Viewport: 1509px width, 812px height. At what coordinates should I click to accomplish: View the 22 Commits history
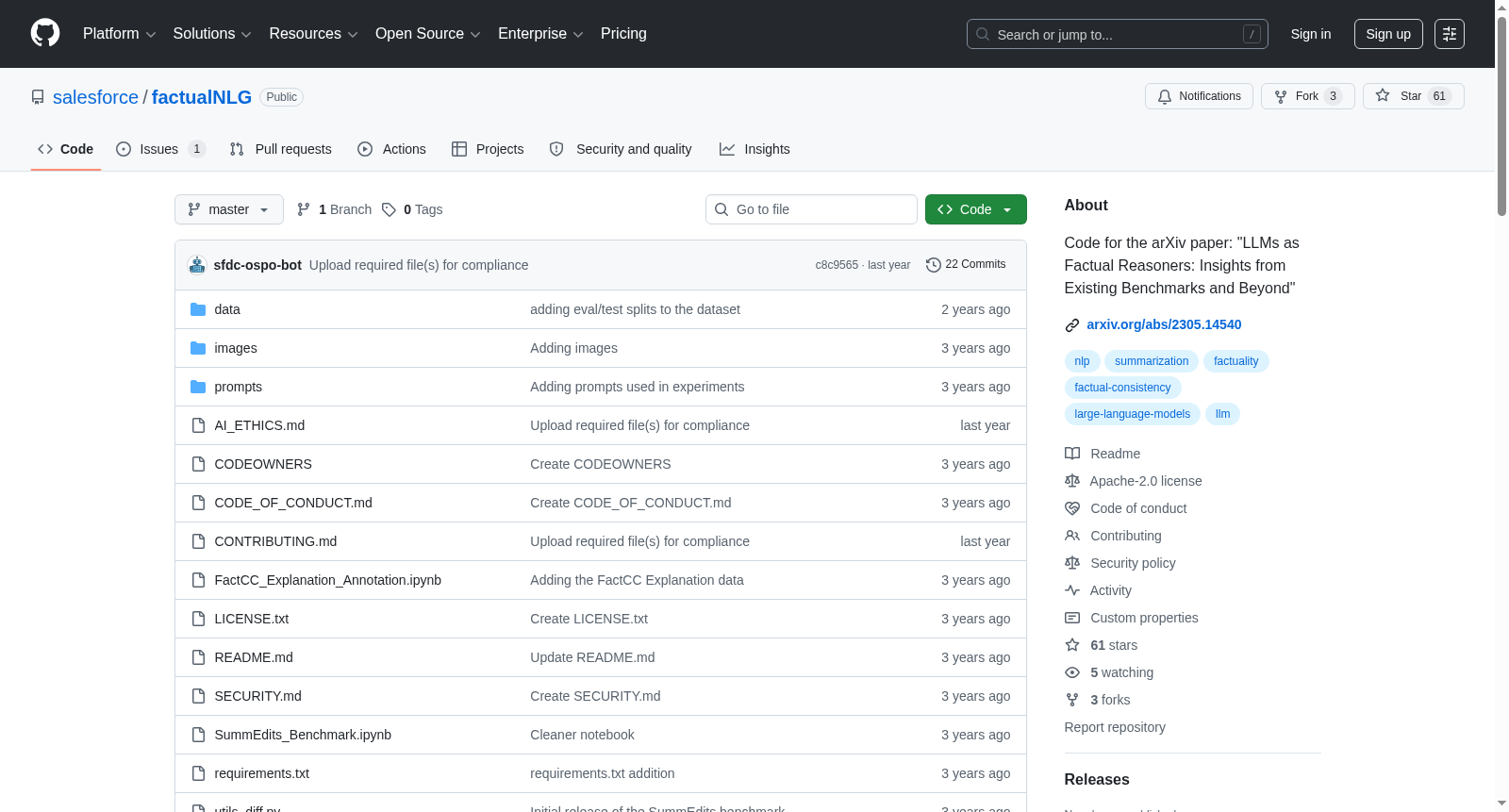967,264
